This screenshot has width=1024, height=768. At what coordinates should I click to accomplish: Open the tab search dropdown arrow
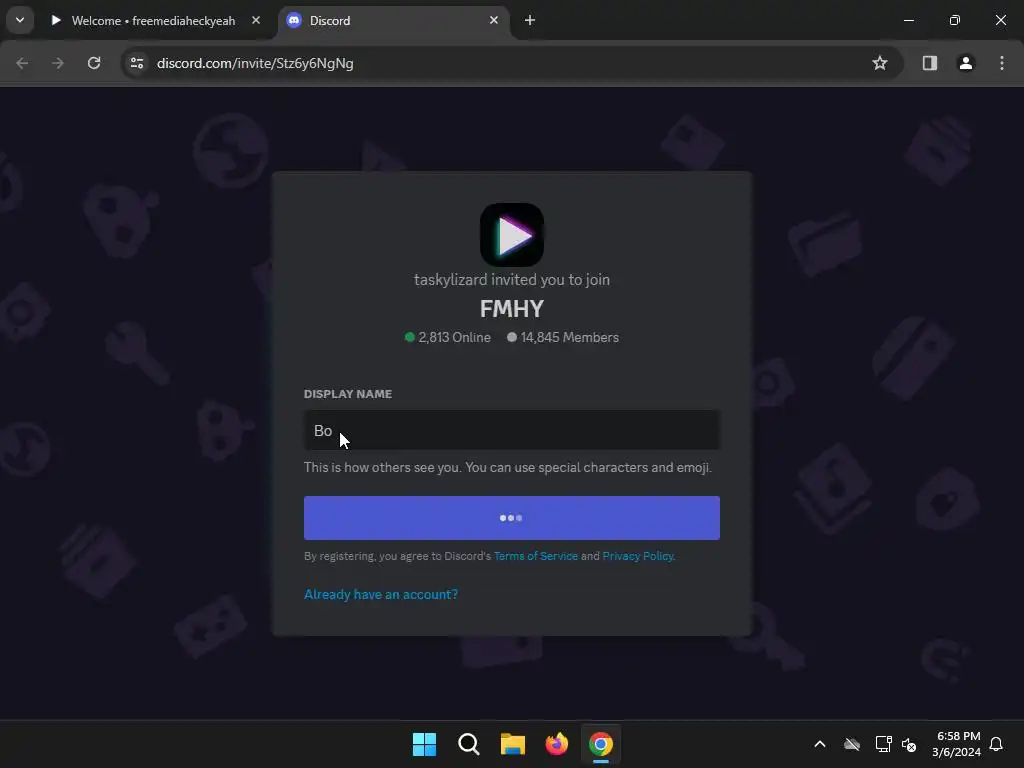[20, 20]
